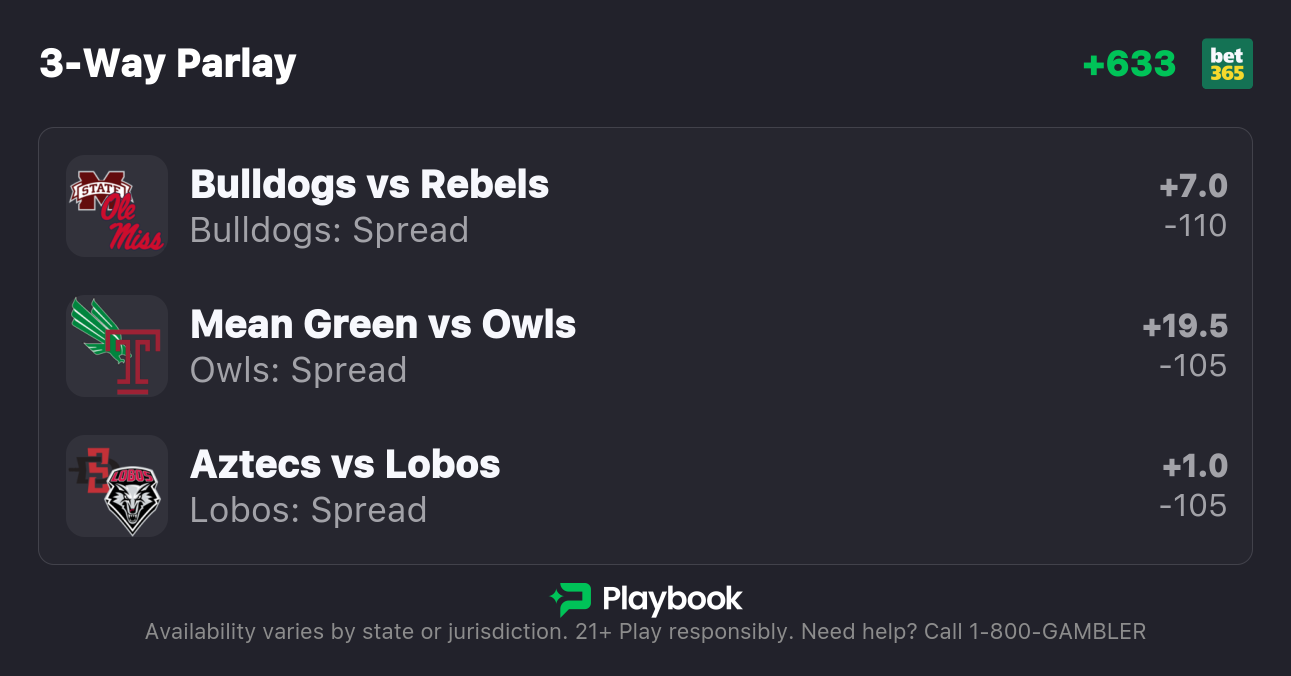Click the Aztecs vs Lobos team logo
Viewport: 1291px width, 676px height.
pos(117,486)
